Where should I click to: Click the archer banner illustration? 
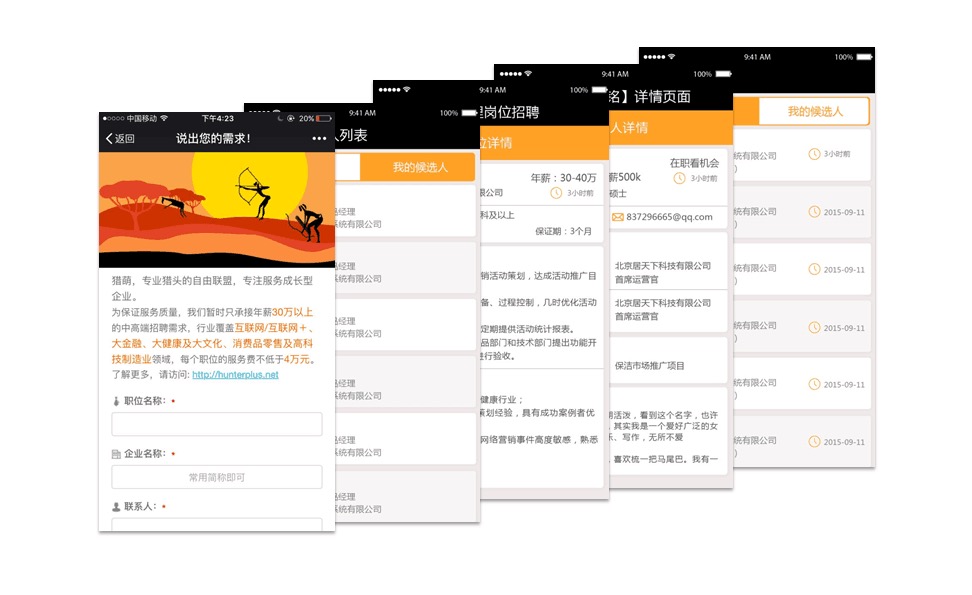pyautogui.click(x=216, y=210)
